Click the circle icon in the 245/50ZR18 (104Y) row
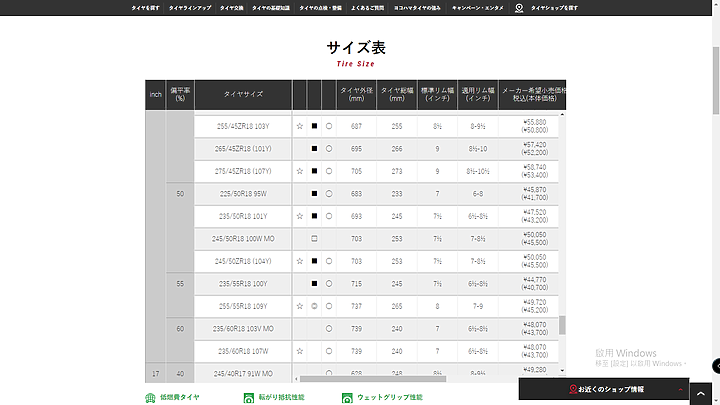Image resolution: width=720 pixels, height=405 pixels. [329, 261]
